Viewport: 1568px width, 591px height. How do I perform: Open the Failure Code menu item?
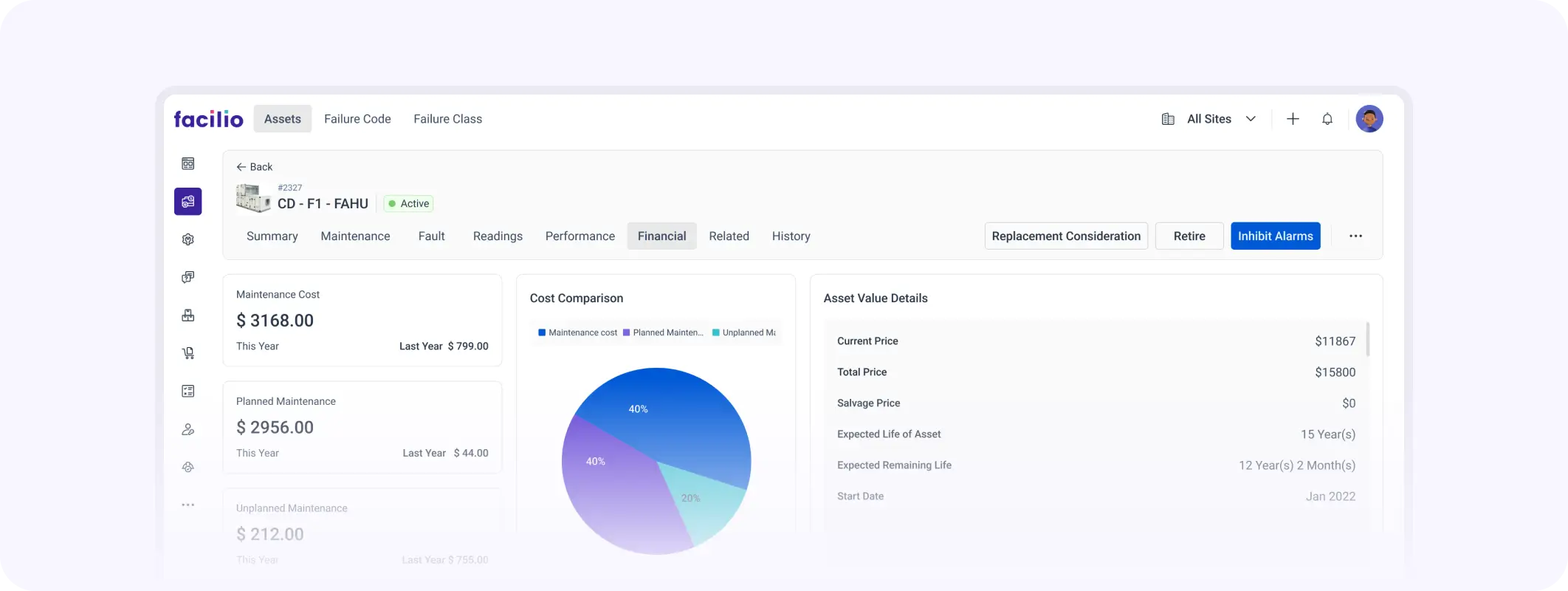click(357, 119)
